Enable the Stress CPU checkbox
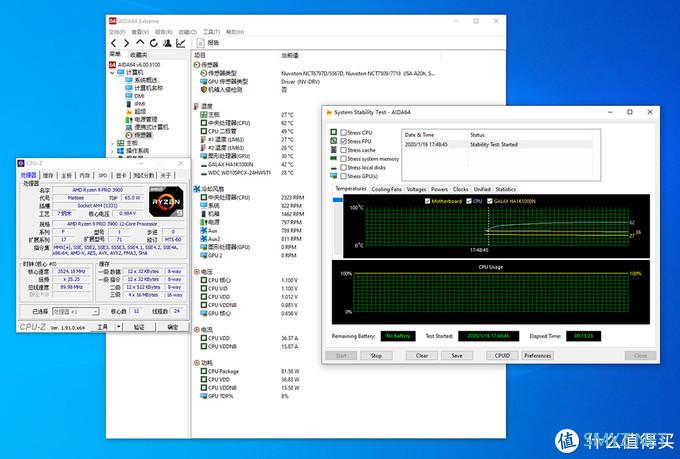Screen dimensions: 680x459 click(x=343, y=133)
